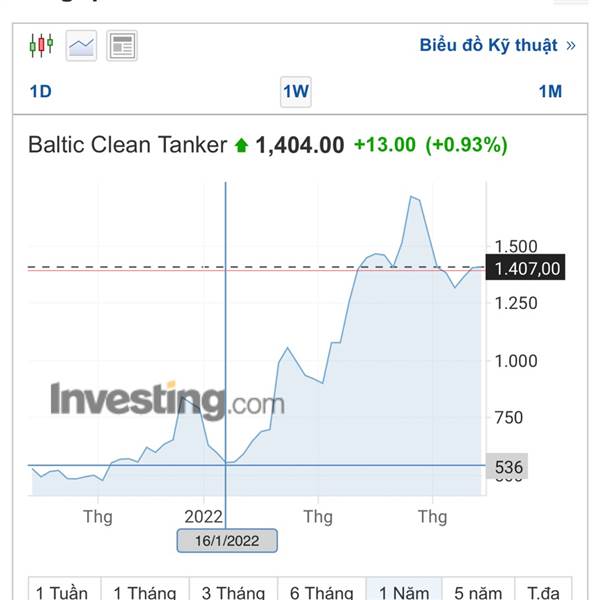
Task: Click the Investing.com watermark logo
Action: [168, 399]
